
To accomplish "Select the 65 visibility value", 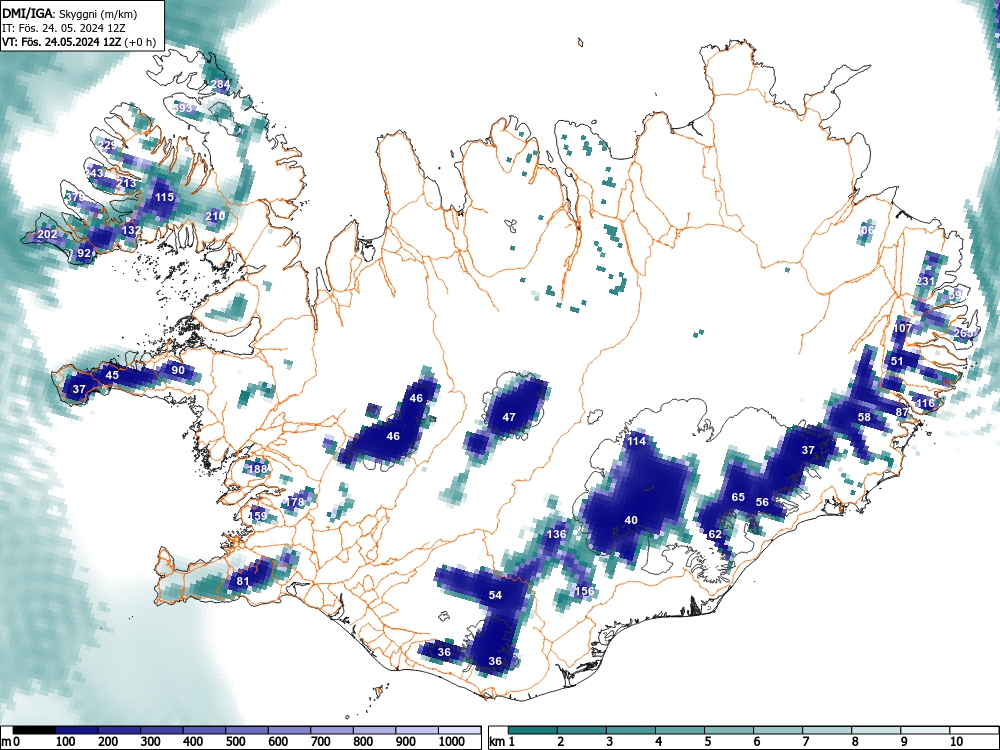I will coord(738,497).
